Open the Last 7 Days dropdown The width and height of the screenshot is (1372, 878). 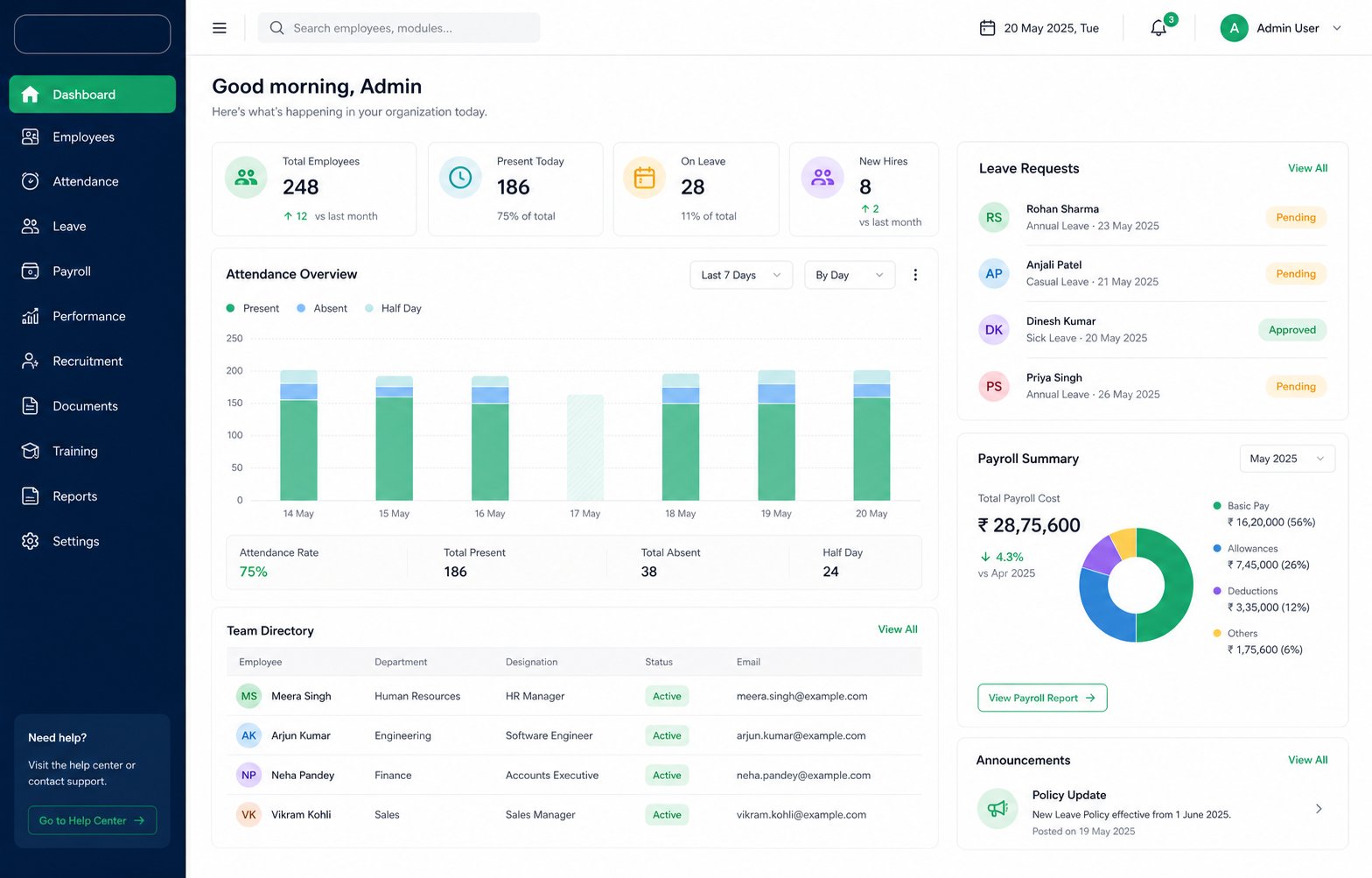(x=741, y=275)
